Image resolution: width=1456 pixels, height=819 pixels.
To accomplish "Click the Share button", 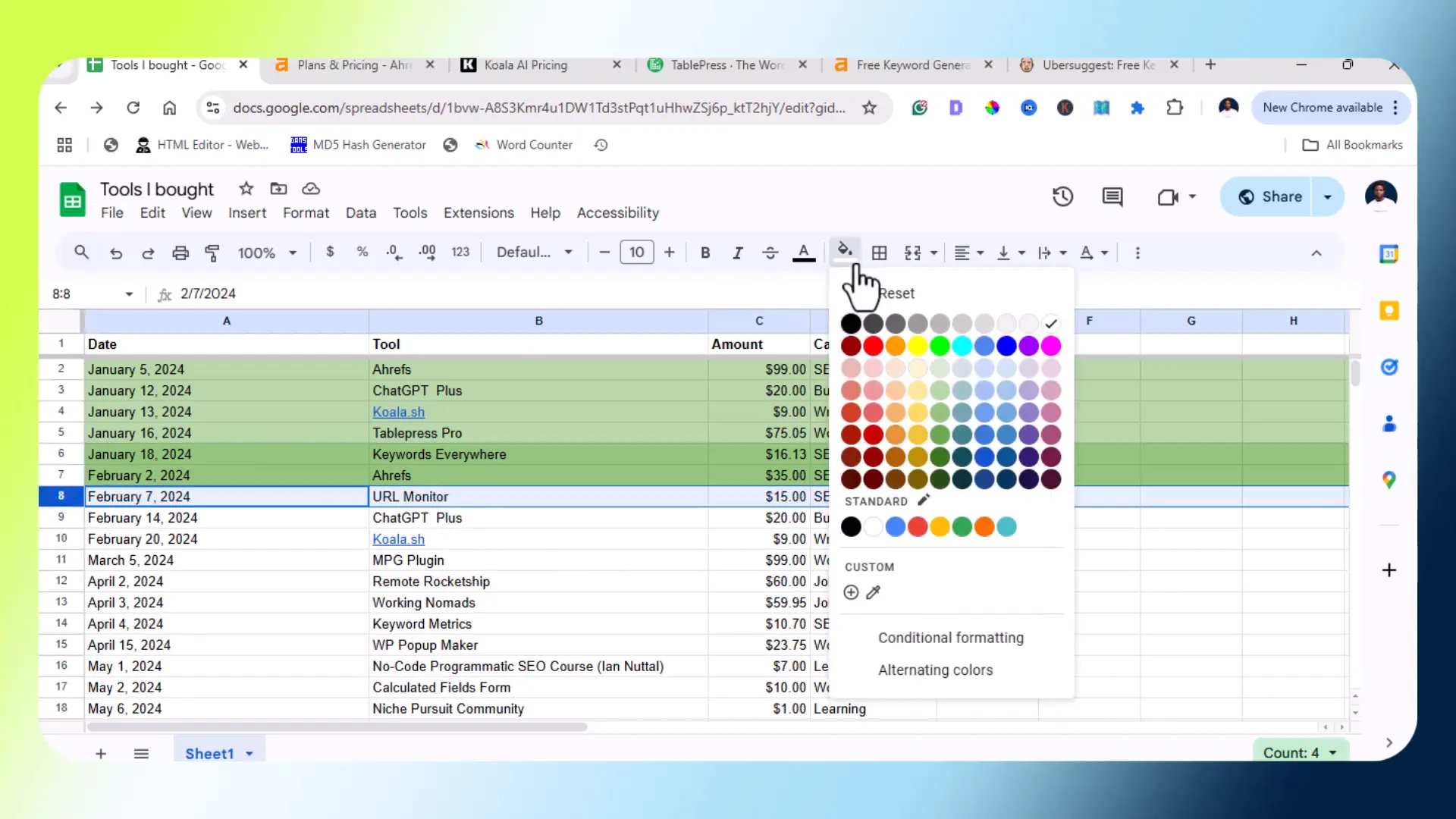I will [1270, 197].
